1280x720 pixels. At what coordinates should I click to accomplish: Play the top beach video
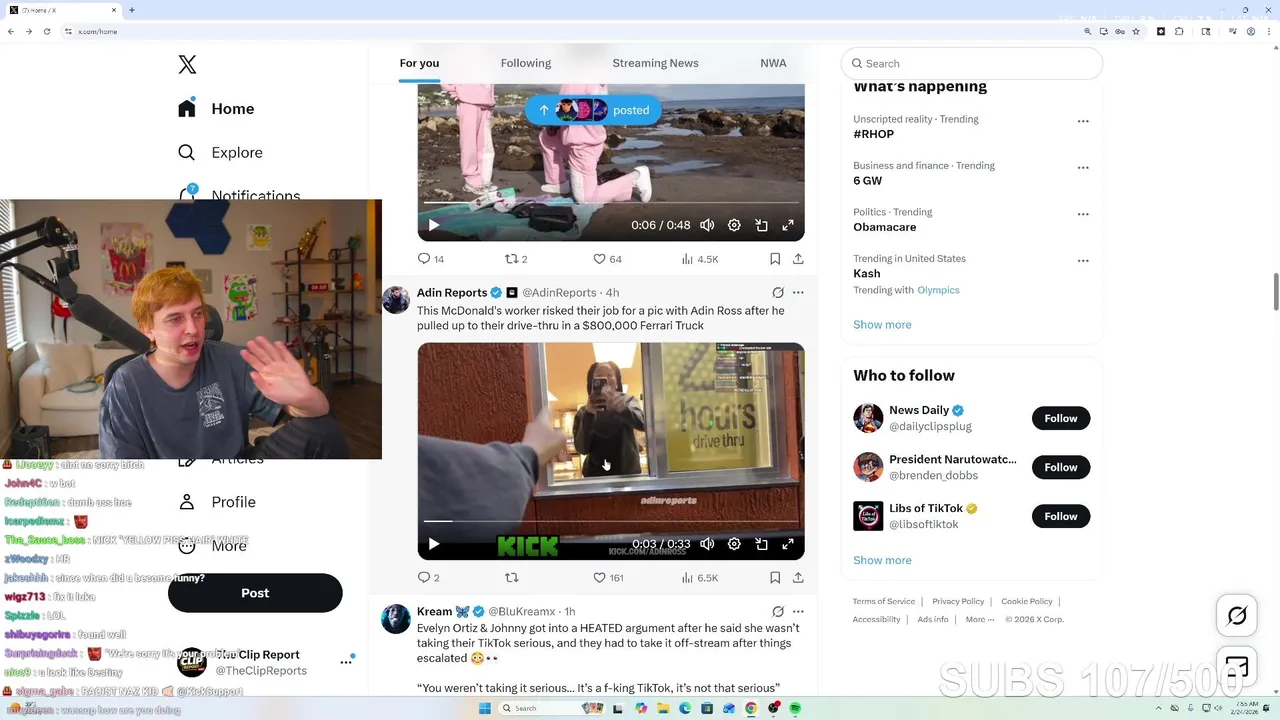tap(434, 226)
